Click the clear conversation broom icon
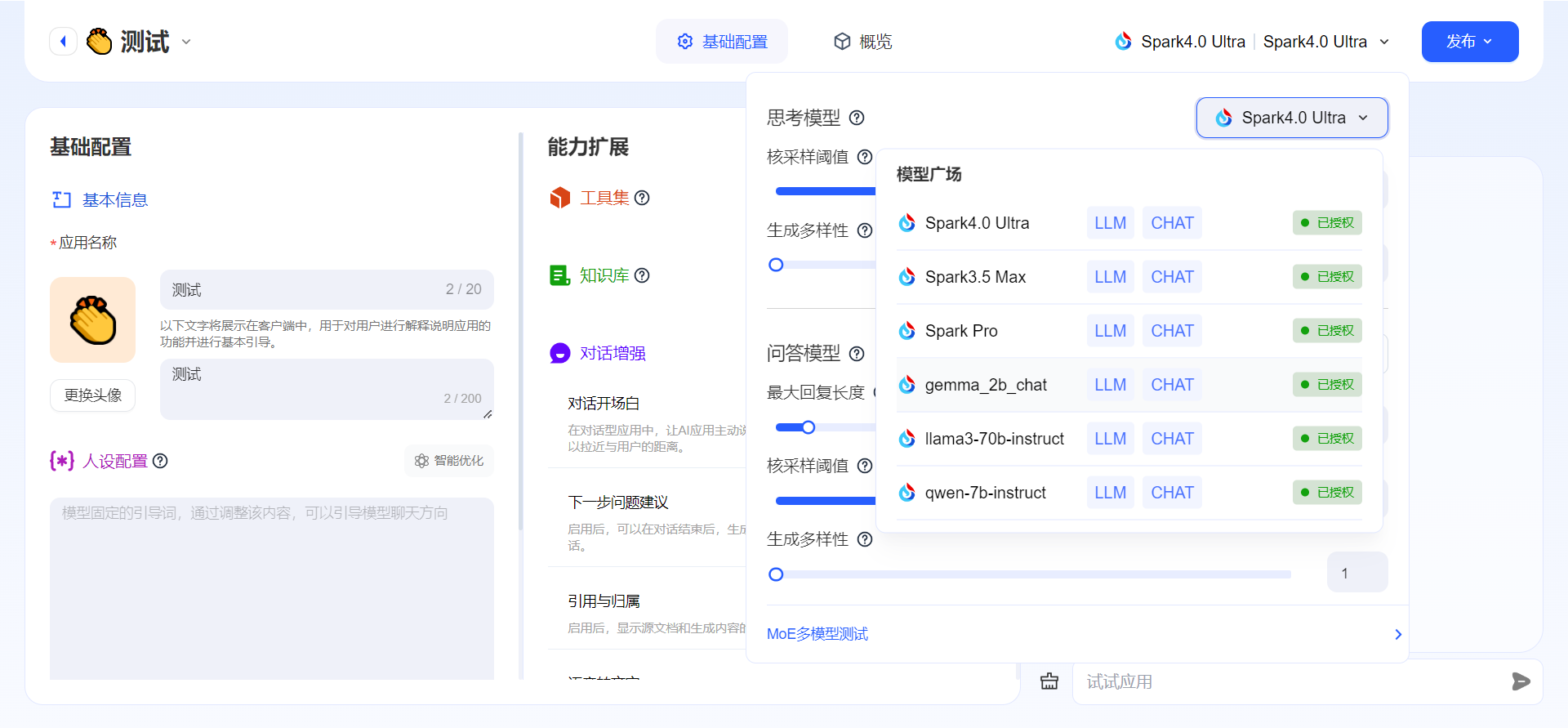Image resolution: width=1568 pixels, height=728 pixels. coord(1049,681)
